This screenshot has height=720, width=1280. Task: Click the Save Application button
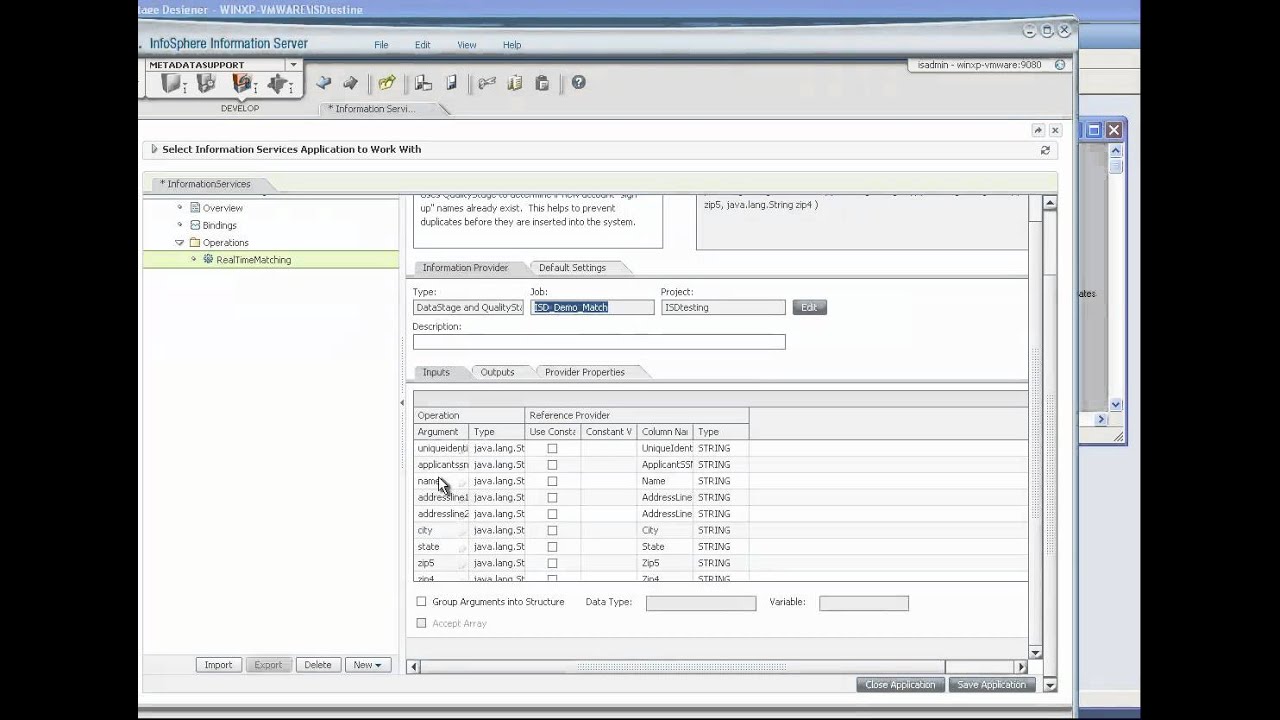991,685
